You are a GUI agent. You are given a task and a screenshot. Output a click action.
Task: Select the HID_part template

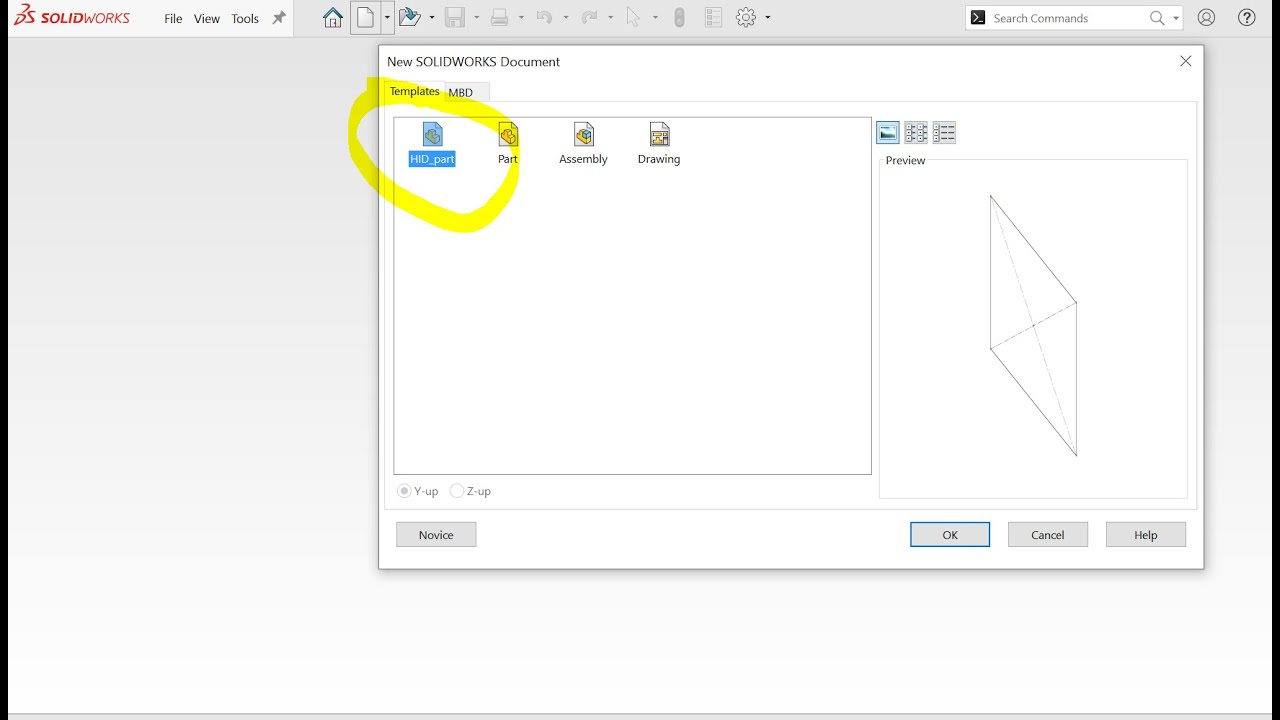pyautogui.click(x=432, y=144)
